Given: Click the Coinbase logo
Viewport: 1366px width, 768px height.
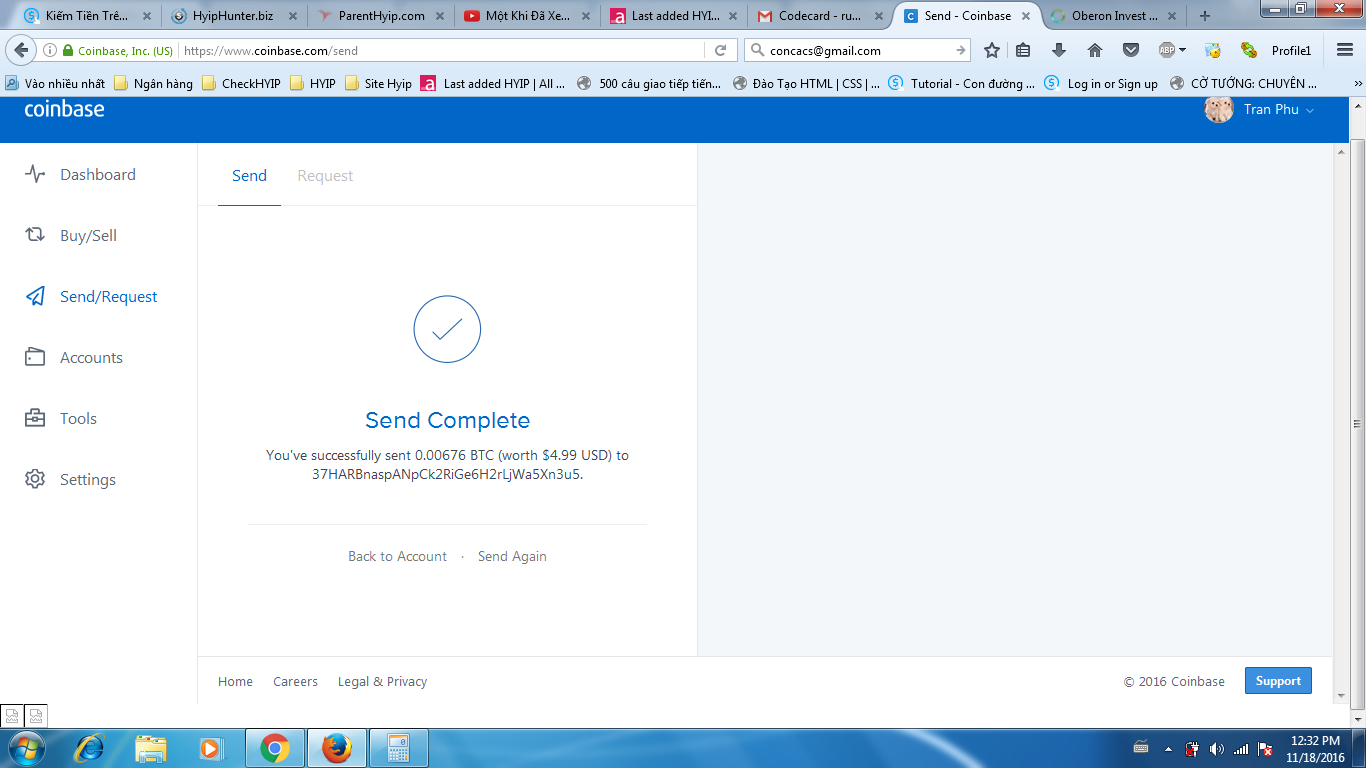Looking at the screenshot, I should click(64, 109).
